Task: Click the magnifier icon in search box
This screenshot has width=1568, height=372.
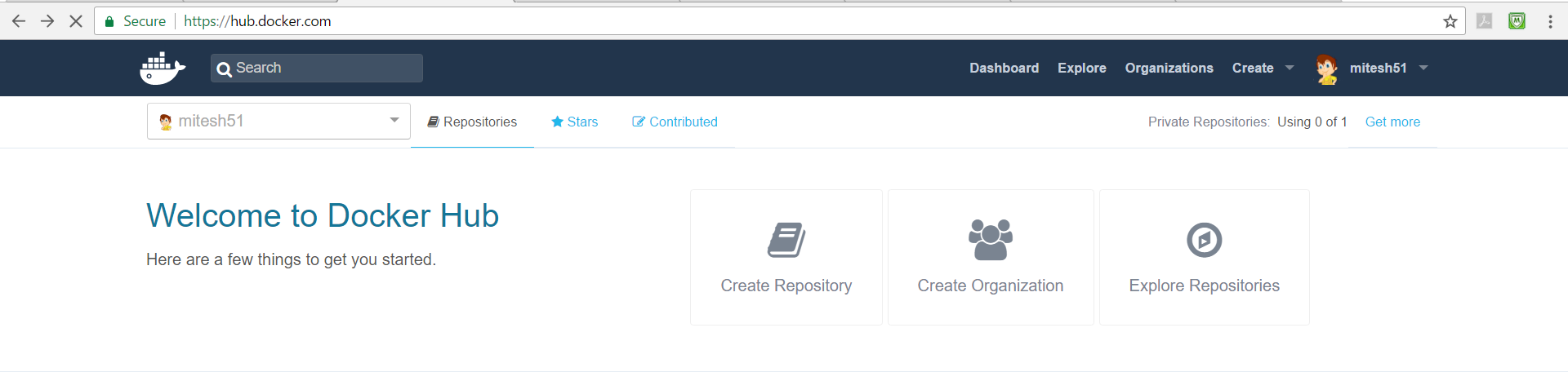Action: [x=224, y=69]
